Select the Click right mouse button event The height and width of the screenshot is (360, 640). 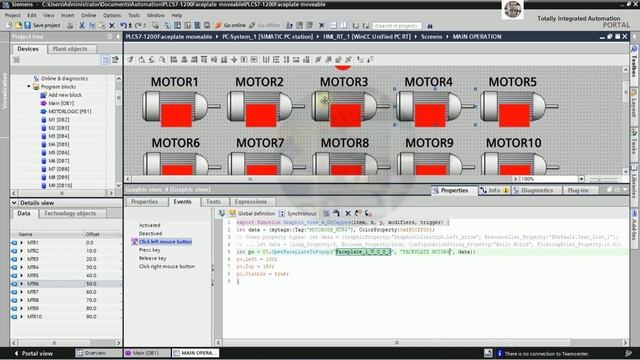tap(167, 266)
